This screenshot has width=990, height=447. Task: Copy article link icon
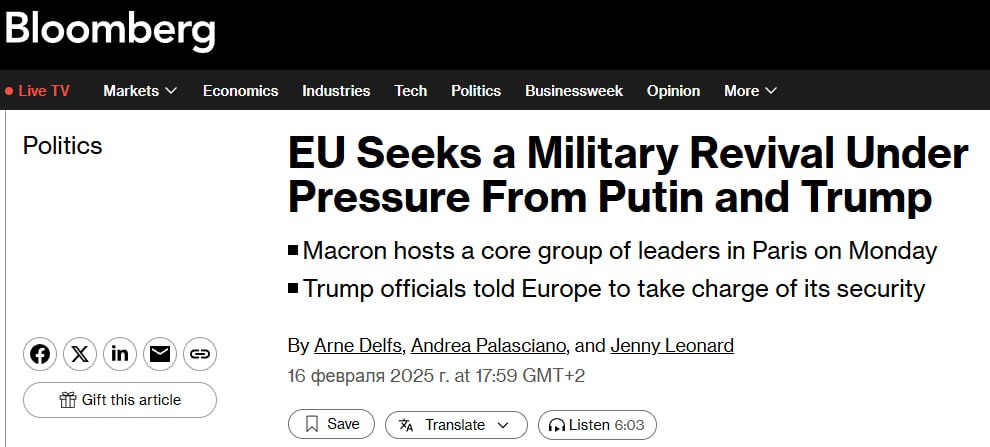click(200, 354)
